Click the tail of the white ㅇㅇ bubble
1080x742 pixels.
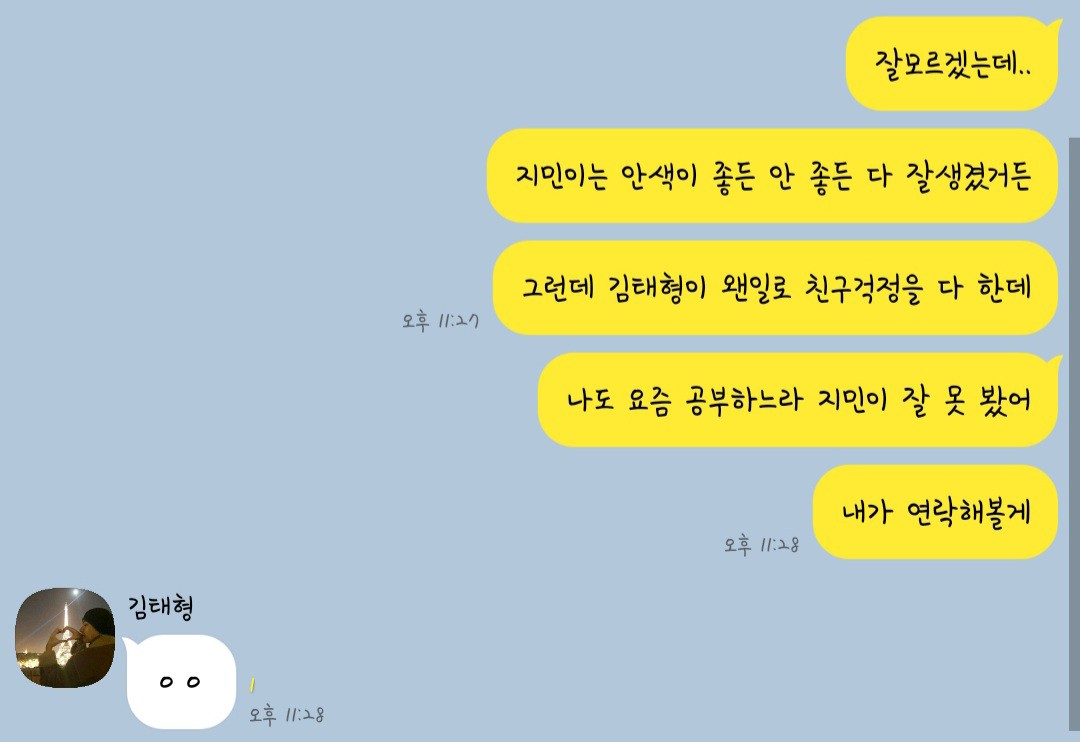pyautogui.click(x=129, y=646)
